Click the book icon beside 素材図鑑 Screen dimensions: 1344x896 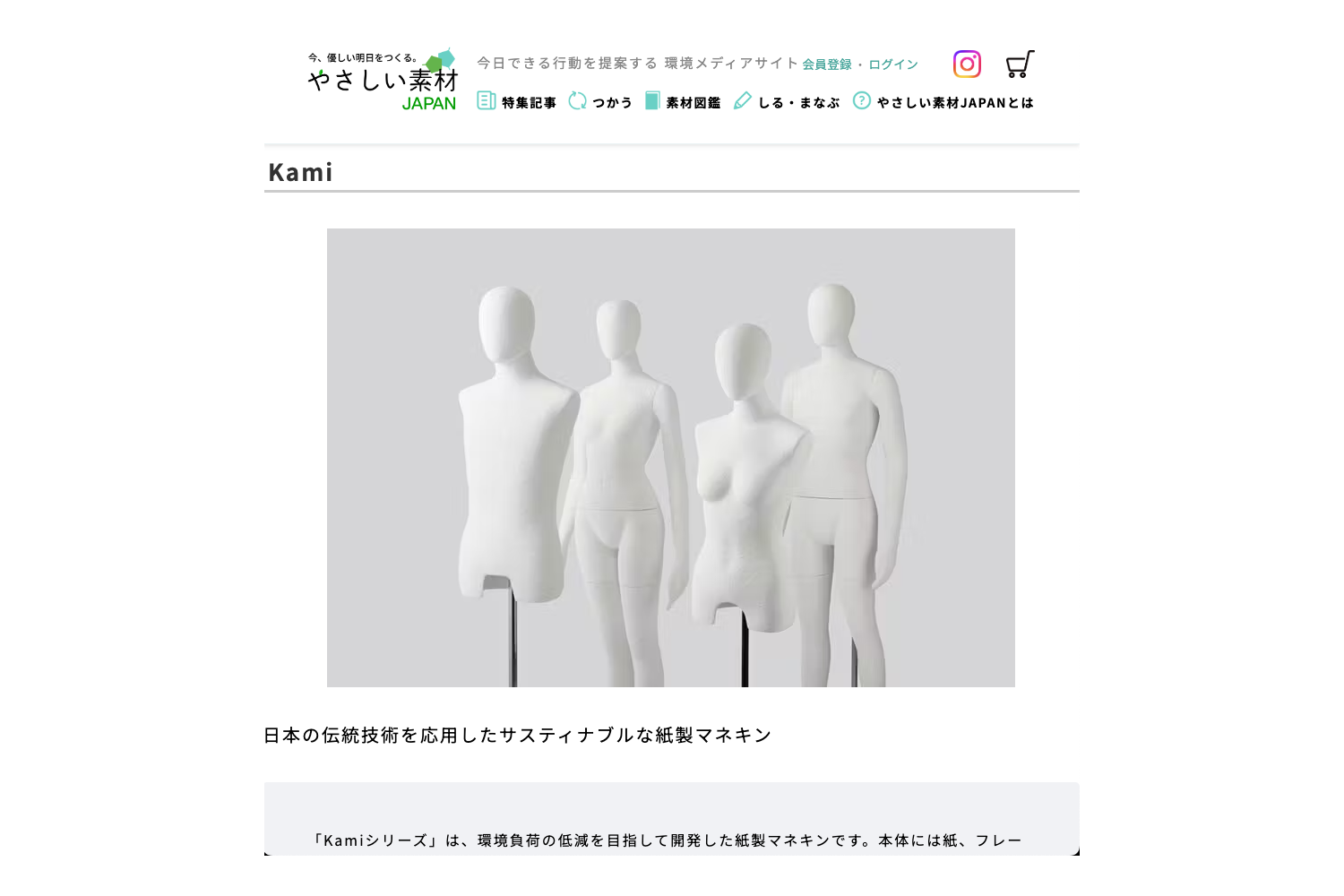(x=652, y=100)
